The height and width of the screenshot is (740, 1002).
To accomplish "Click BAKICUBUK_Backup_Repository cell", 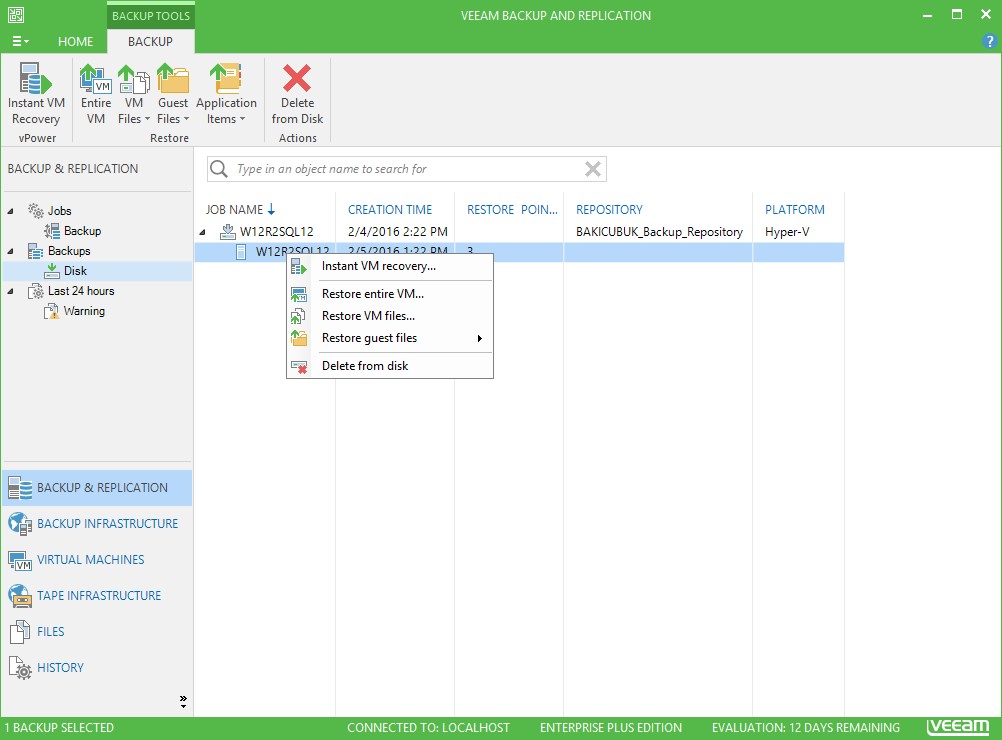I will [659, 231].
